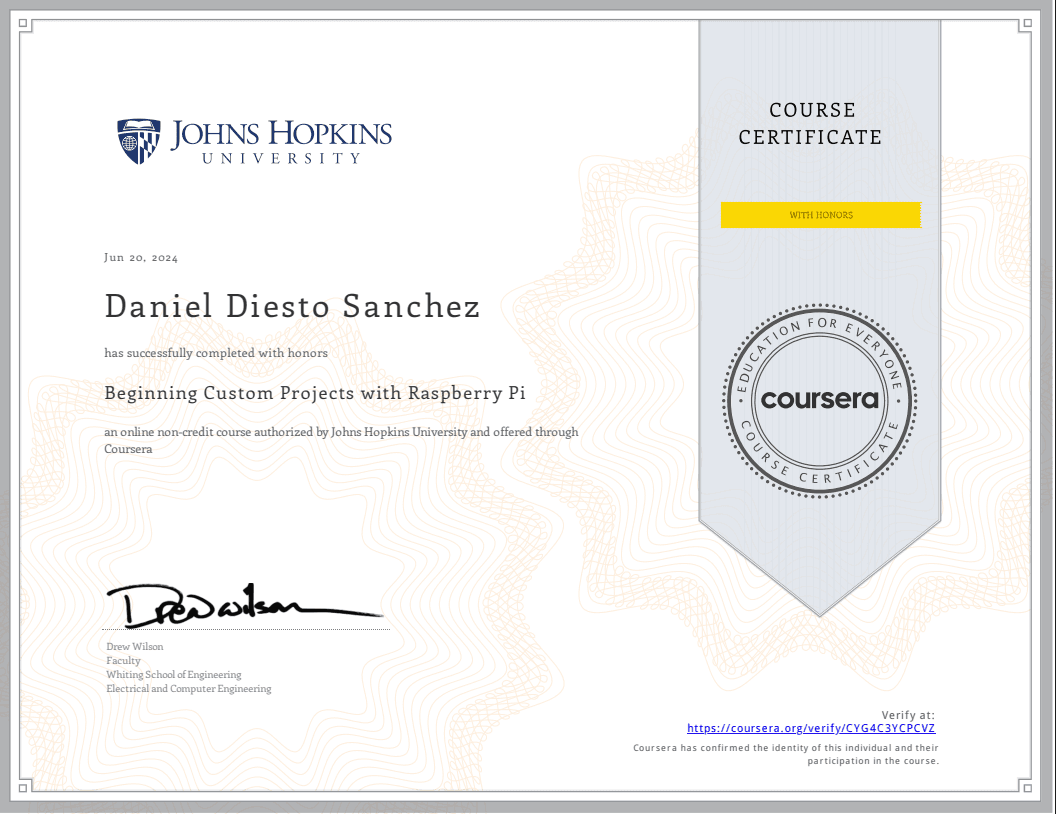Click "Electrical and Computer Engineering" text
This screenshot has height=814, width=1056.
[x=189, y=689]
